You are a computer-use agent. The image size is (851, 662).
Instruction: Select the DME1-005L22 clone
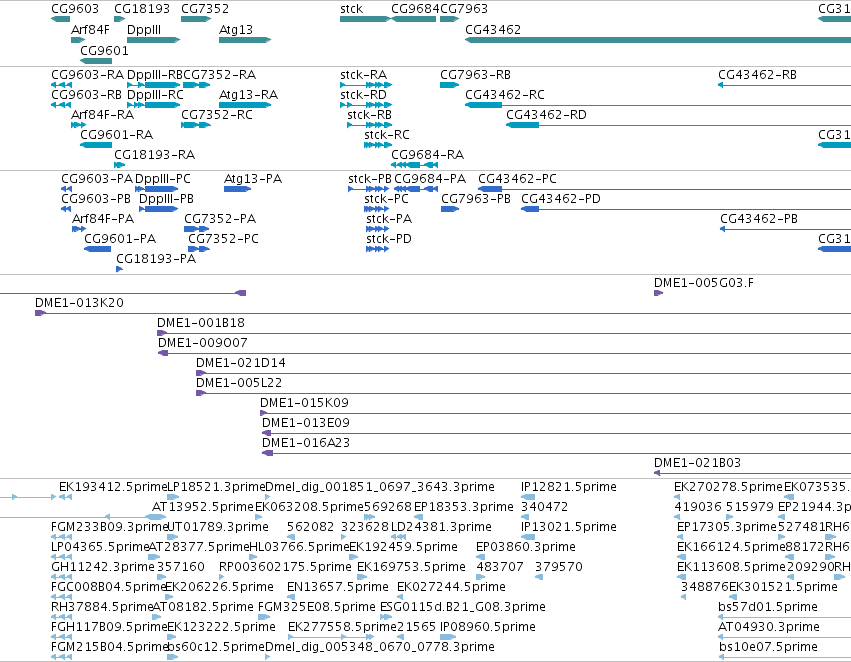[524, 394]
